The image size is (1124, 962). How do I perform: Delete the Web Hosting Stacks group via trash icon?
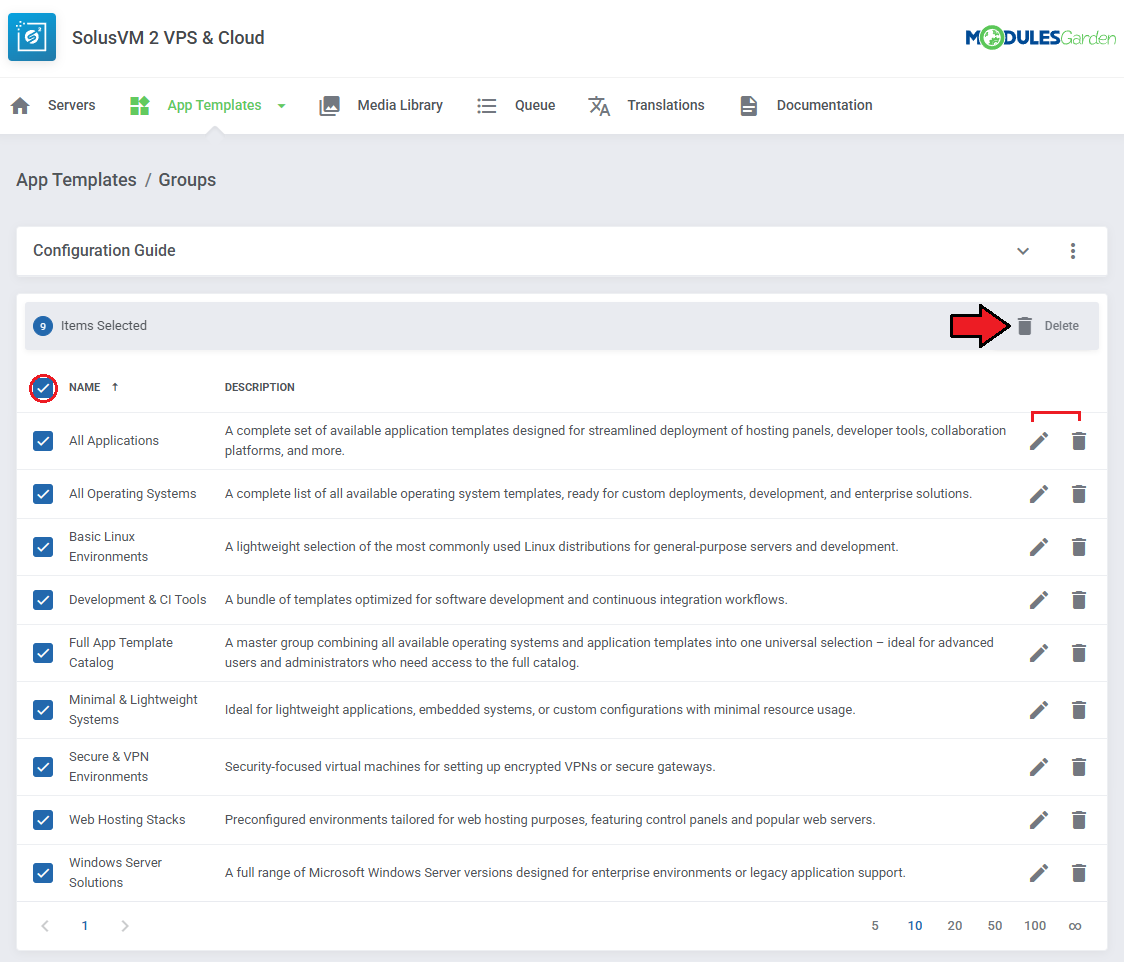coord(1078,820)
